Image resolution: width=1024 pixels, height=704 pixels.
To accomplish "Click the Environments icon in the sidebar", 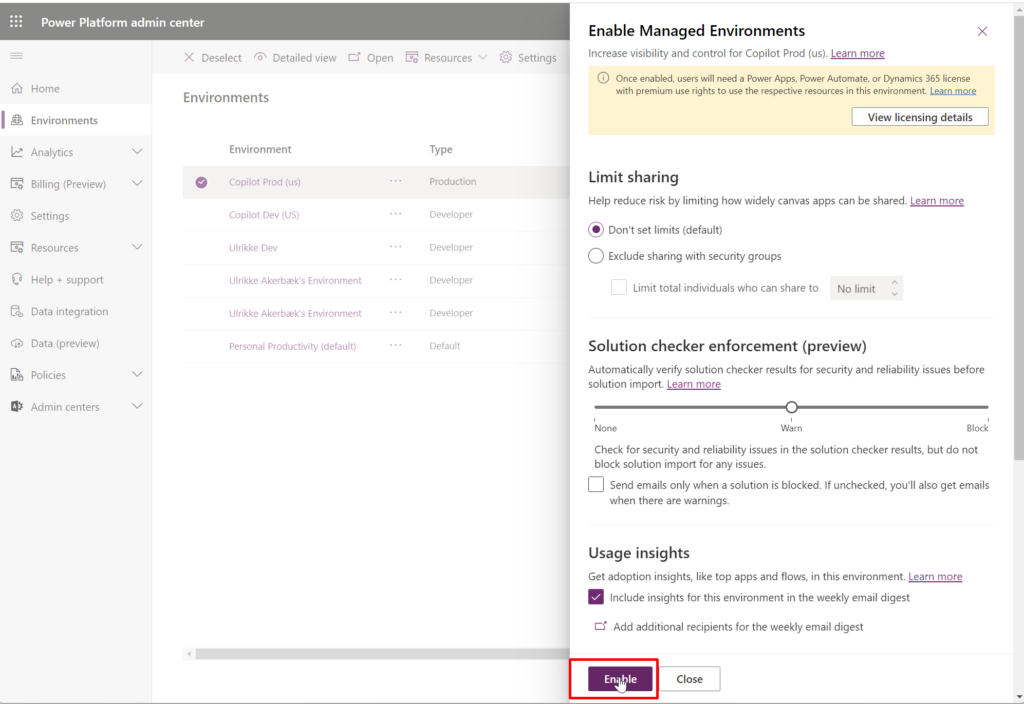I will 17,120.
